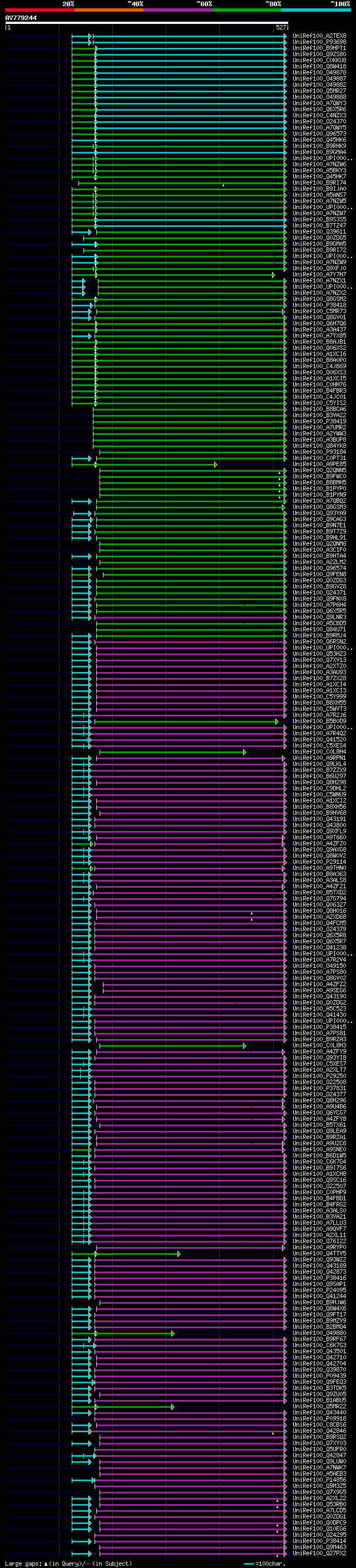Select hit label UniRef100_C0KKU8
The image size is (356, 1568).
pos(319,60)
